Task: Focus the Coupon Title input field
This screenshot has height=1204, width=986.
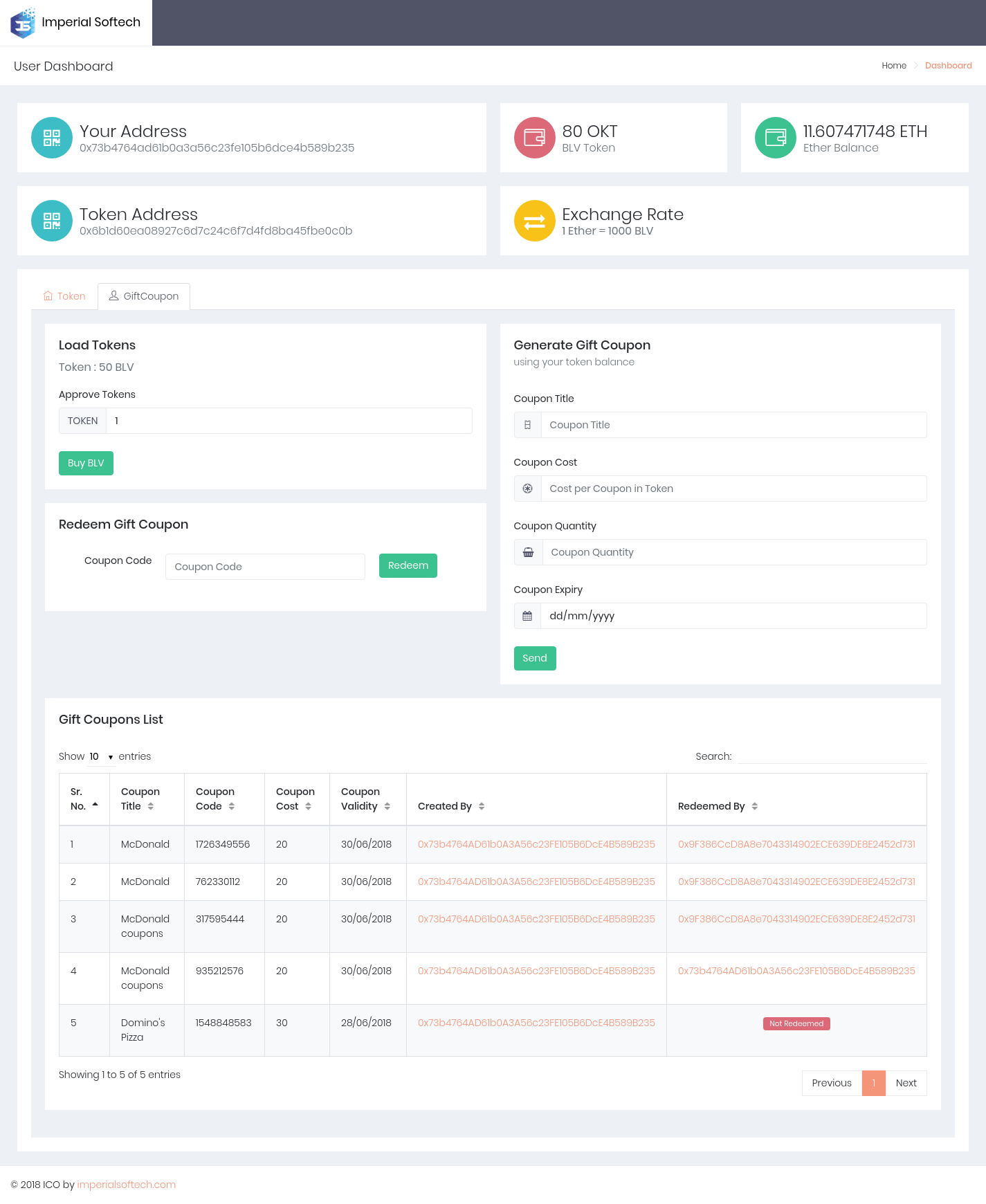Action: 733,425
